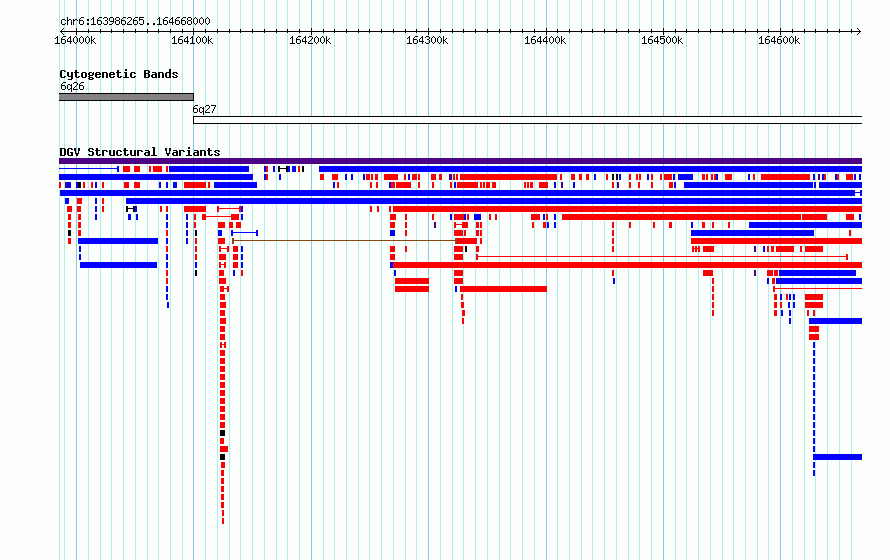This screenshot has height=560, width=890.
Task: Select the long brown thin-line variant
Action: pyautogui.click(x=345, y=241)
